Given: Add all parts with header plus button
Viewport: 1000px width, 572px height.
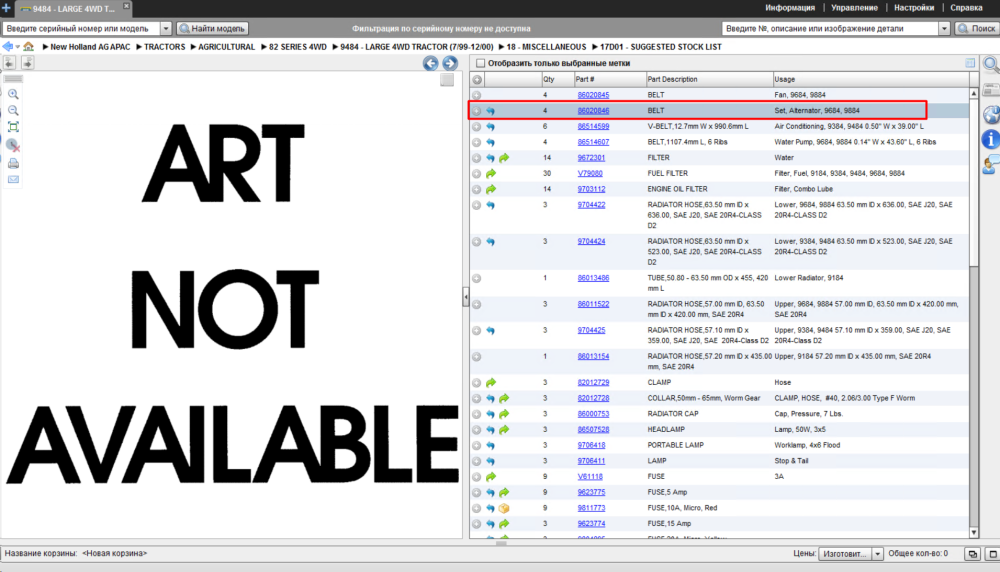Looking at the screenshot, I should [476, 80].
